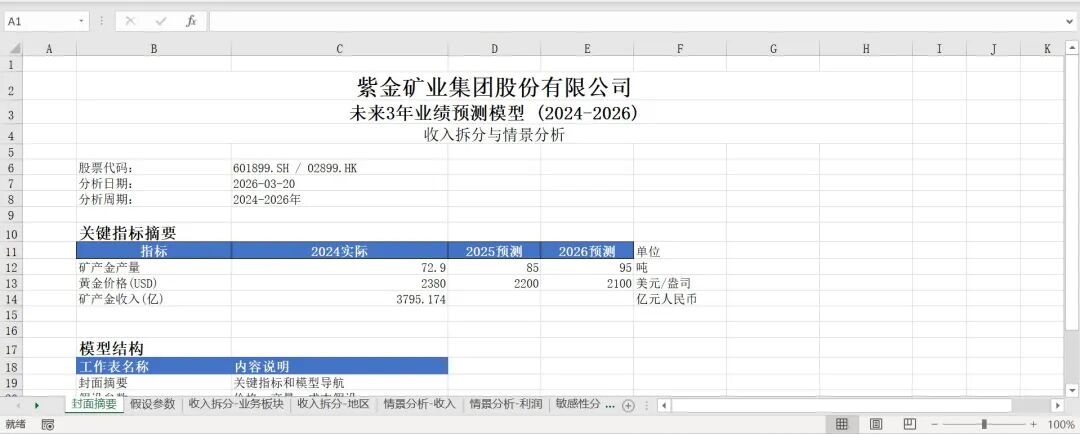The image size is (1080, 434).
Task: Click the 工作表名称 header cell
Action: pyautogui.click(x=154, y=366)
